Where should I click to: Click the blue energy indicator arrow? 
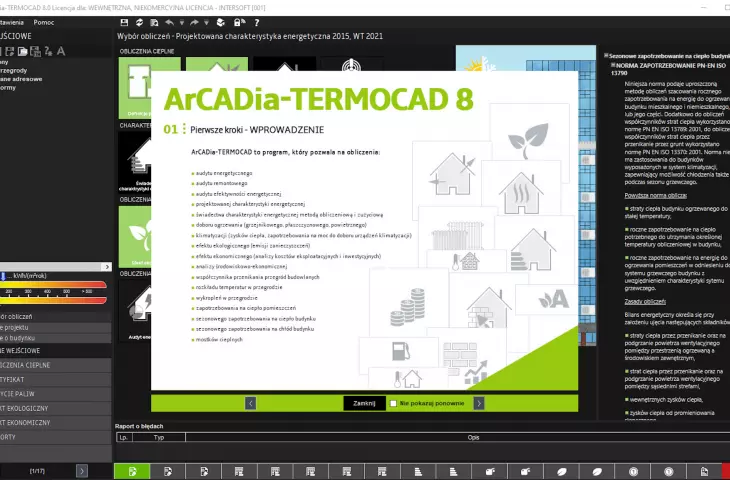click(x=3, y=277)
